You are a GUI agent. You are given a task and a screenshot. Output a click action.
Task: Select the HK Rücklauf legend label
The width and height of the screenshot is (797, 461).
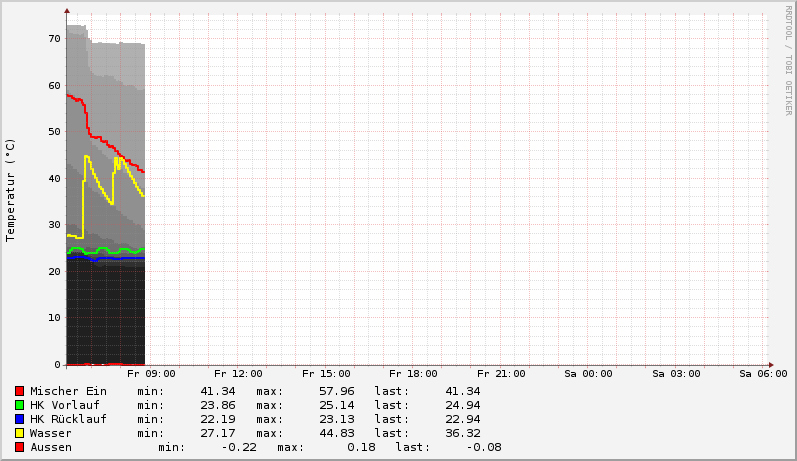pos(68,419)
